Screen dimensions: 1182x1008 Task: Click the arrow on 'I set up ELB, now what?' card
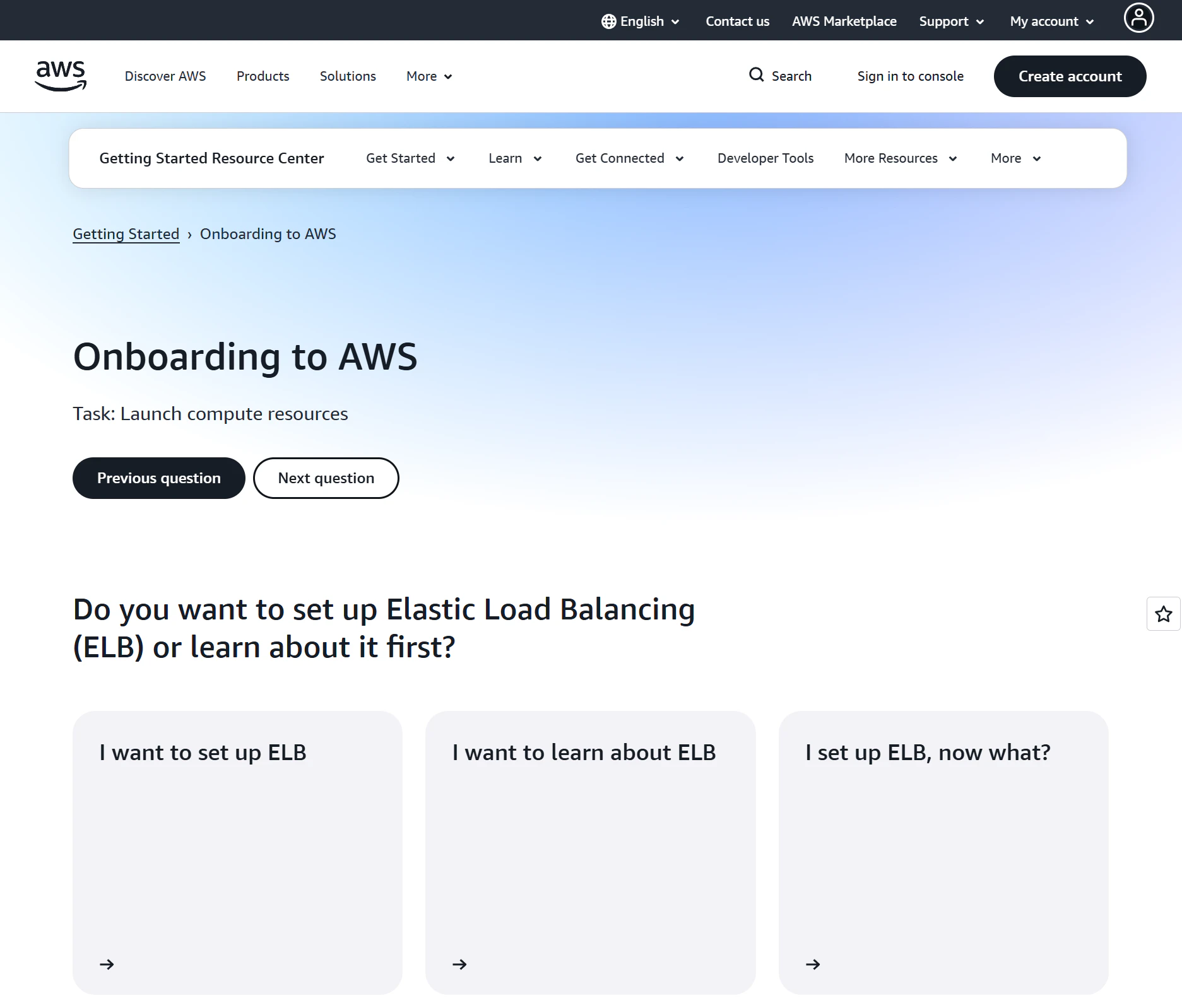[813, 964]
